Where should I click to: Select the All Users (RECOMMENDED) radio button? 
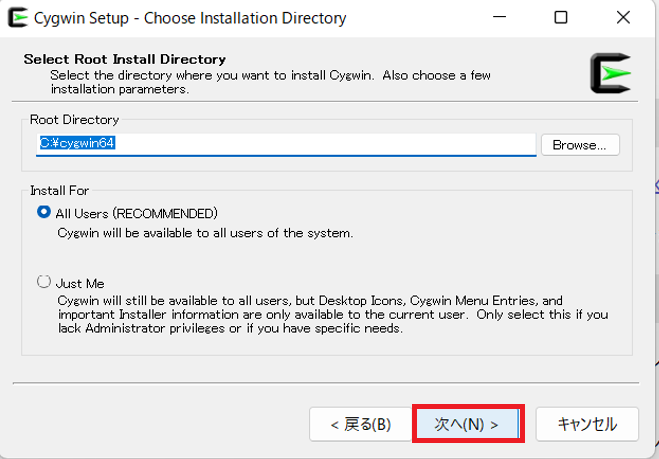click(44, 212)
